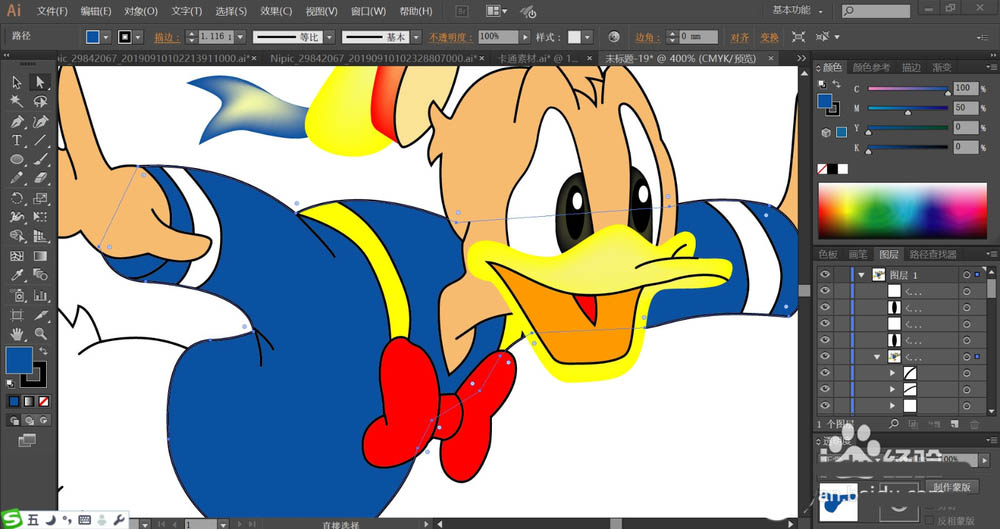Select the Zoom magnifier tool
Viewport: 1000px width, 529px height.
coord(40,333)
